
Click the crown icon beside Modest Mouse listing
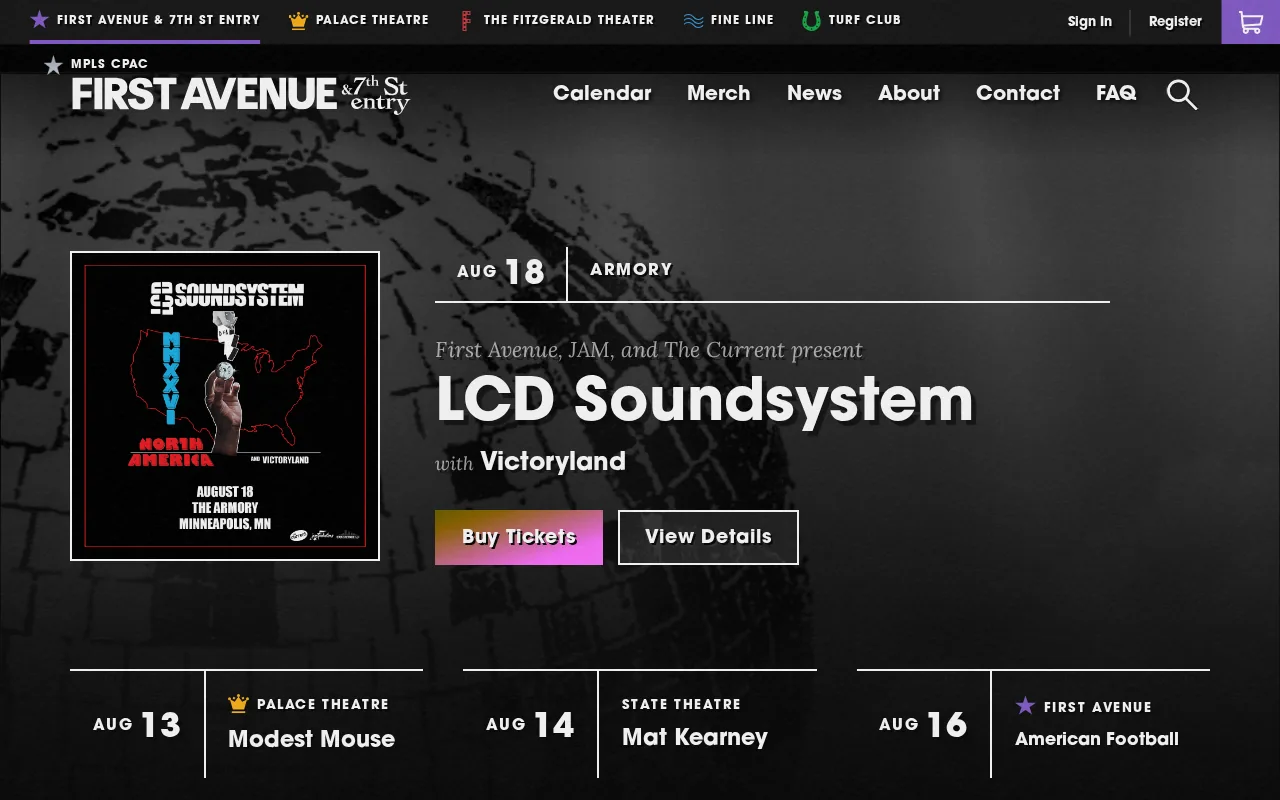[238, 704]
